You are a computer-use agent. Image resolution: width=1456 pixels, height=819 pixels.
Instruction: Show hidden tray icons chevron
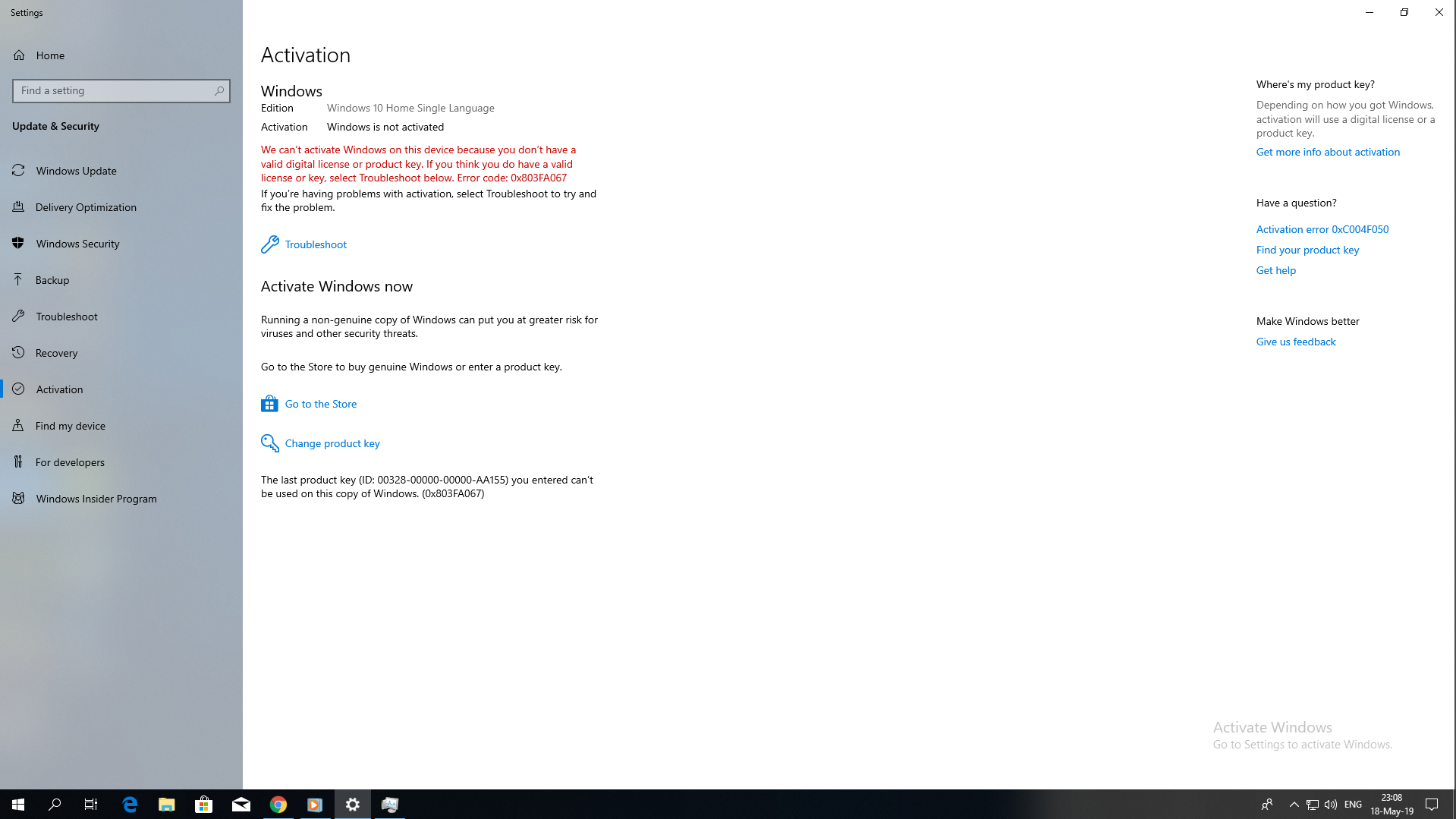pyautogui.click(x=1294, y=805)
